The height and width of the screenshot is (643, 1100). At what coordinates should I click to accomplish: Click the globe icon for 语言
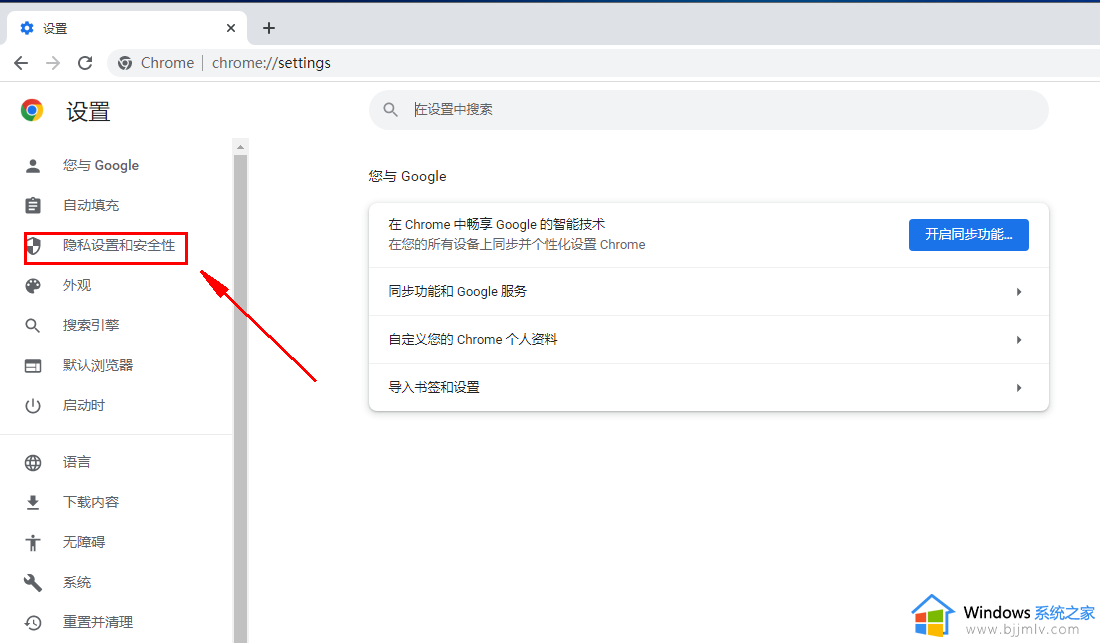tap(33, 463)
